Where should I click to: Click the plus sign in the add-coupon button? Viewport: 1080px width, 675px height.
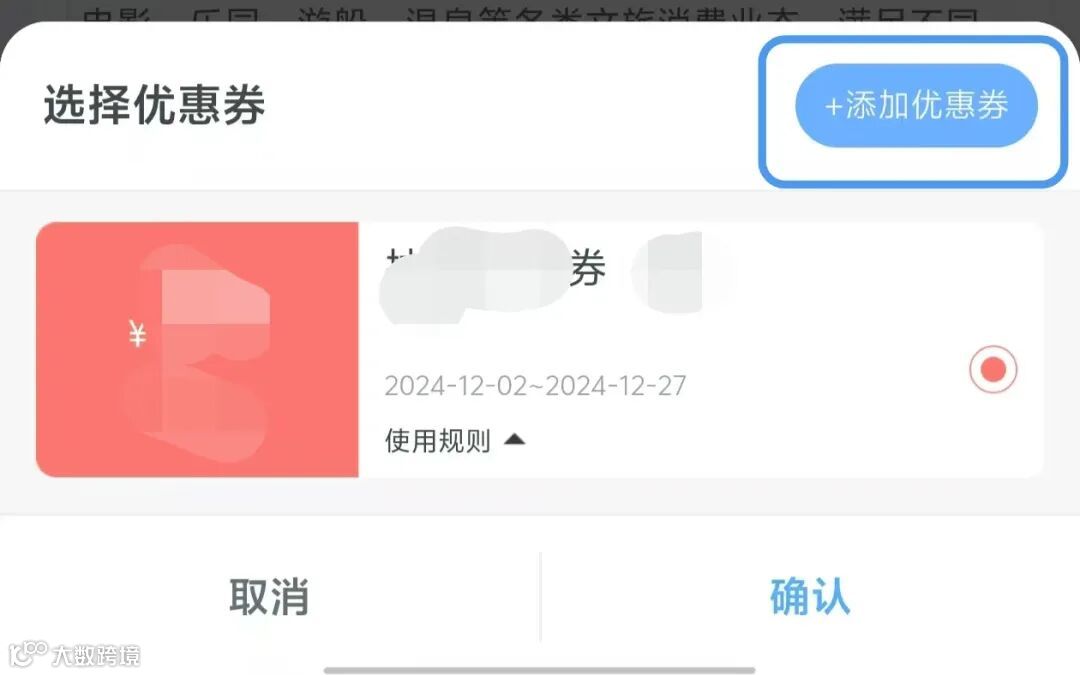(x=833, y=107)
